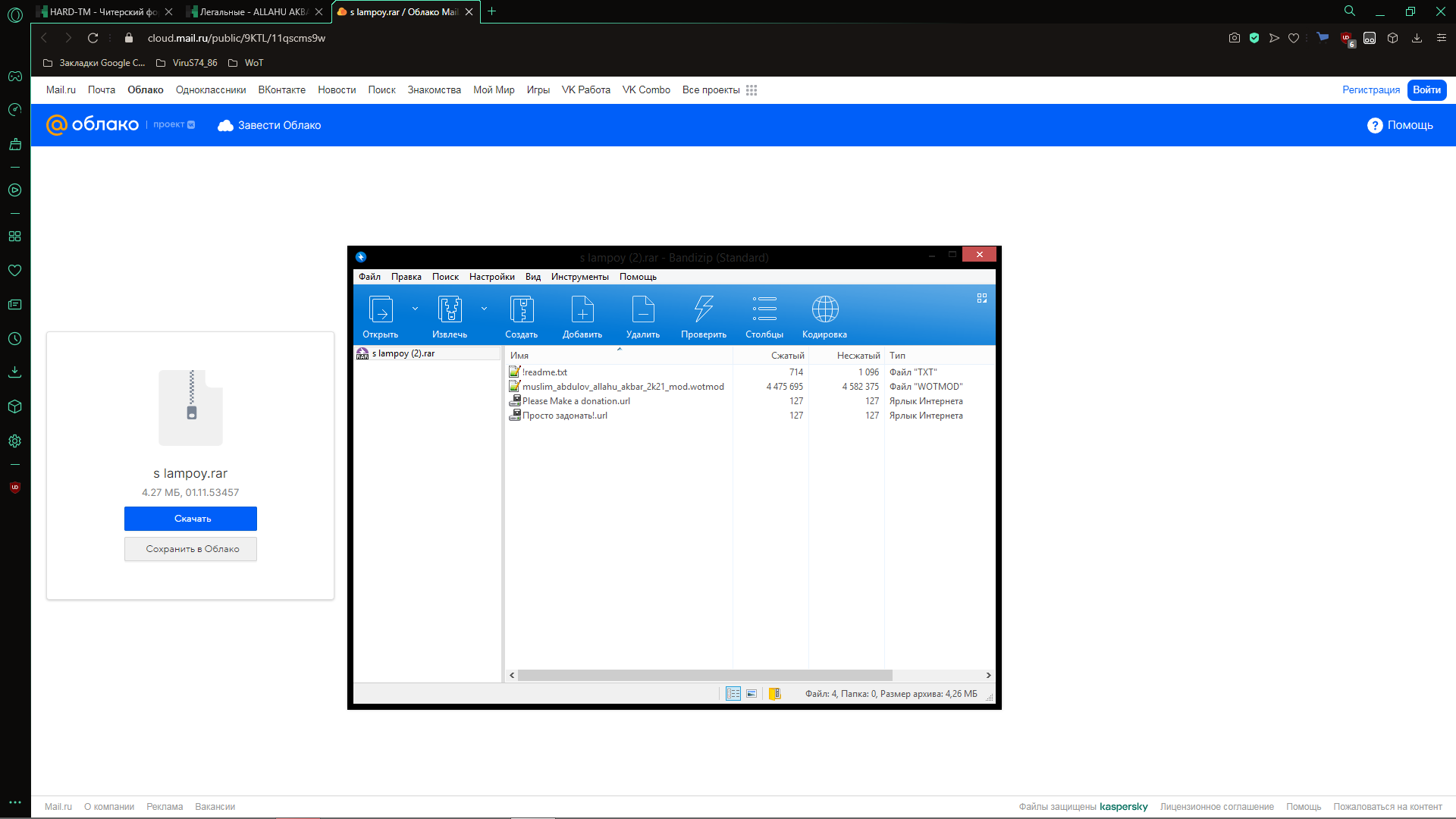1456x819 pixels.
Task: Click the Удалить delete icon
Action: click(643, 309)
